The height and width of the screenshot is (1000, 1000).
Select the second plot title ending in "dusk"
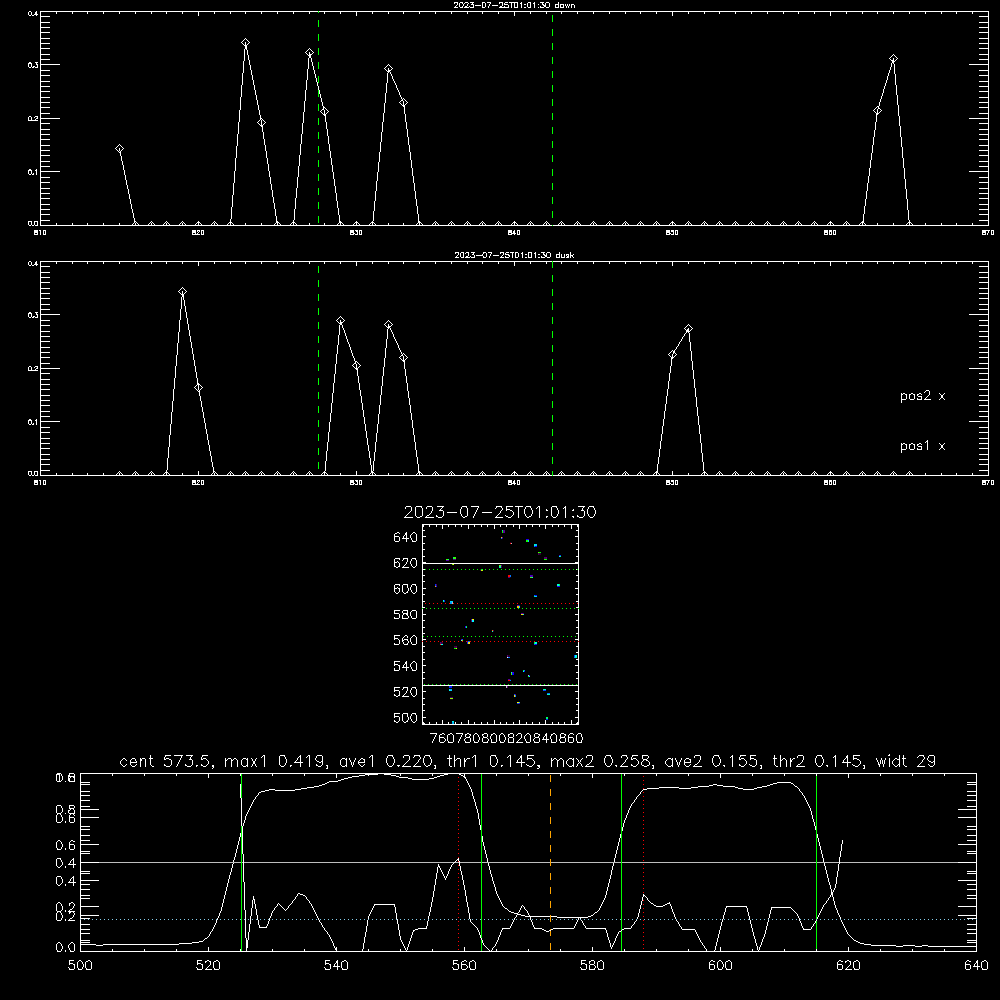click(514, 255)
